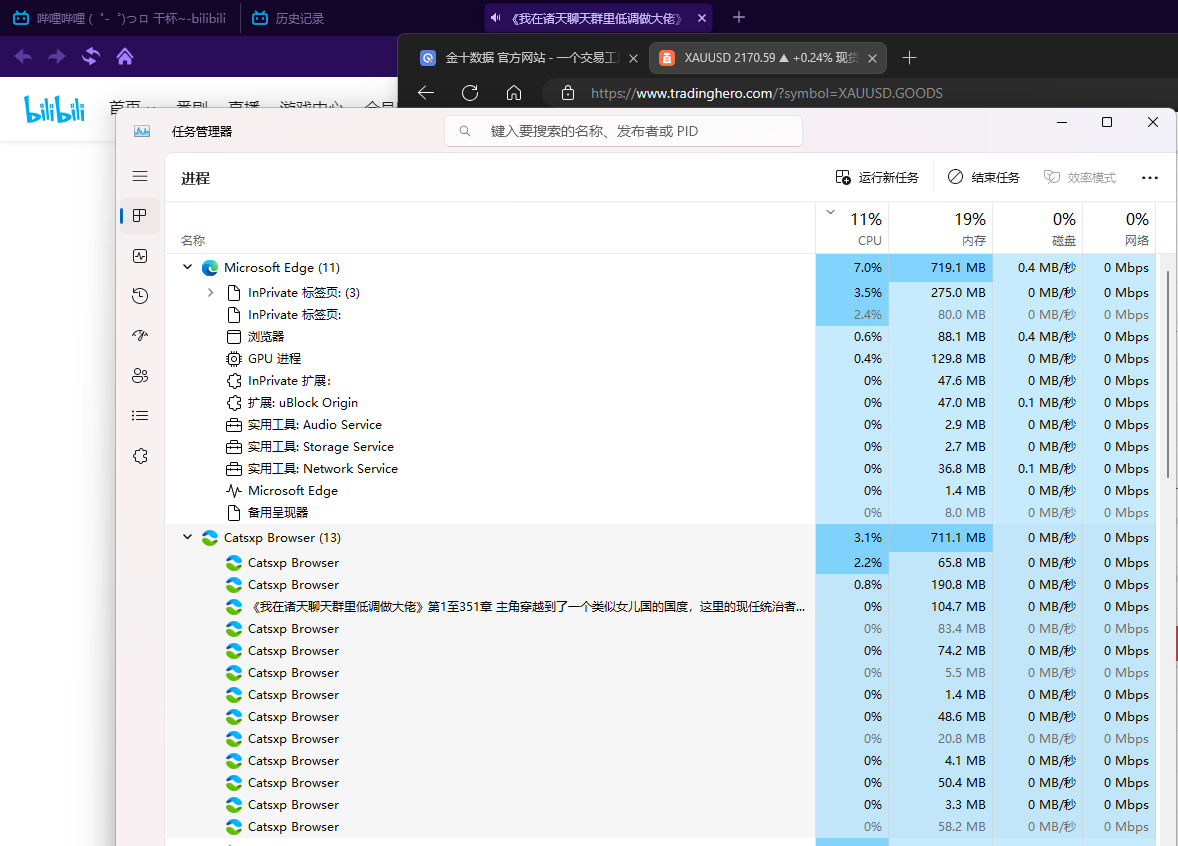Click home icon in the purple Catsxp toolbar
Image resolution: width=1178 pixels, height=846 pixels.
click(125, 56)
